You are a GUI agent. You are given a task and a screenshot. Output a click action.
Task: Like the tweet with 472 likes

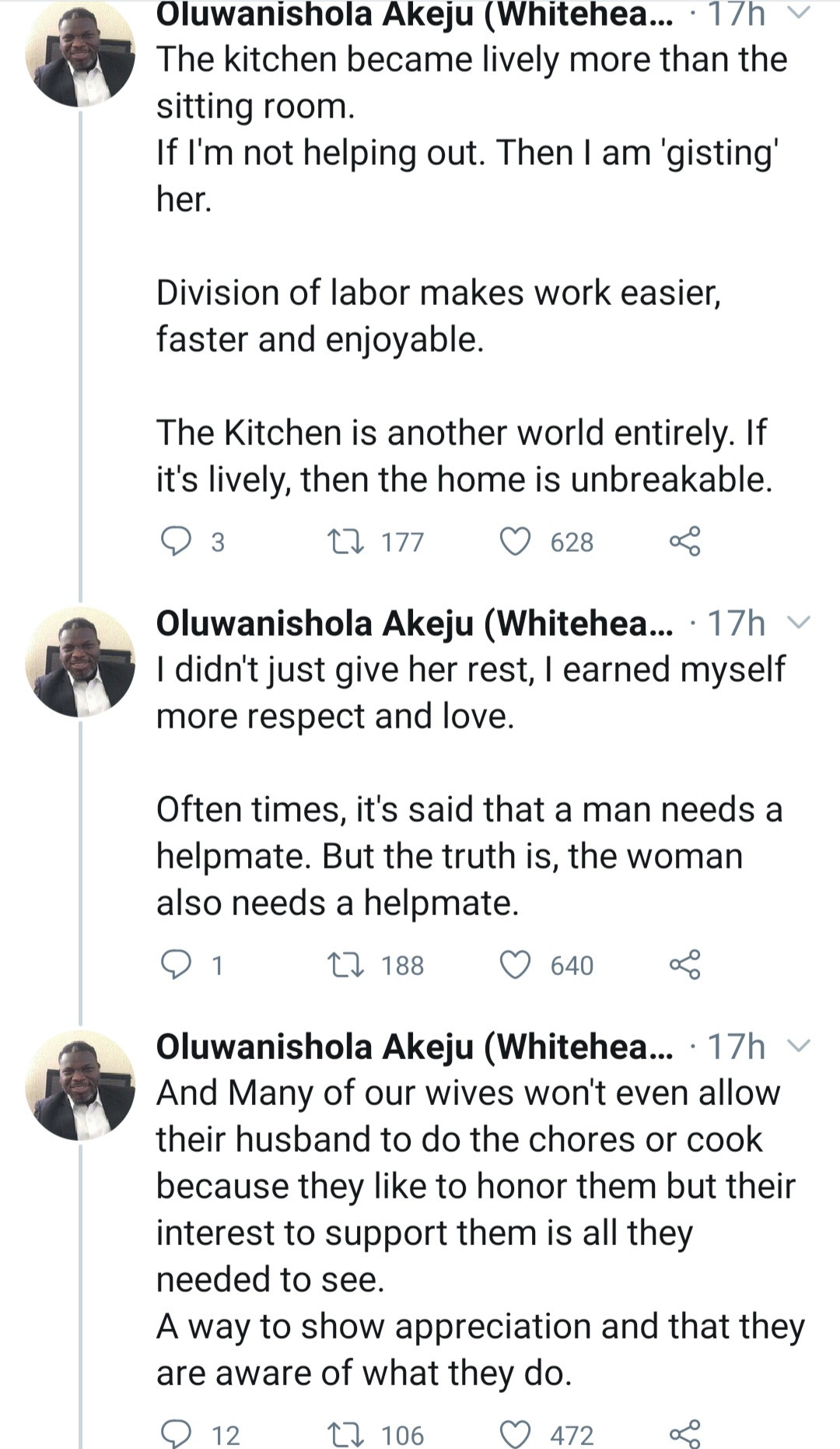click(514, 1433)
